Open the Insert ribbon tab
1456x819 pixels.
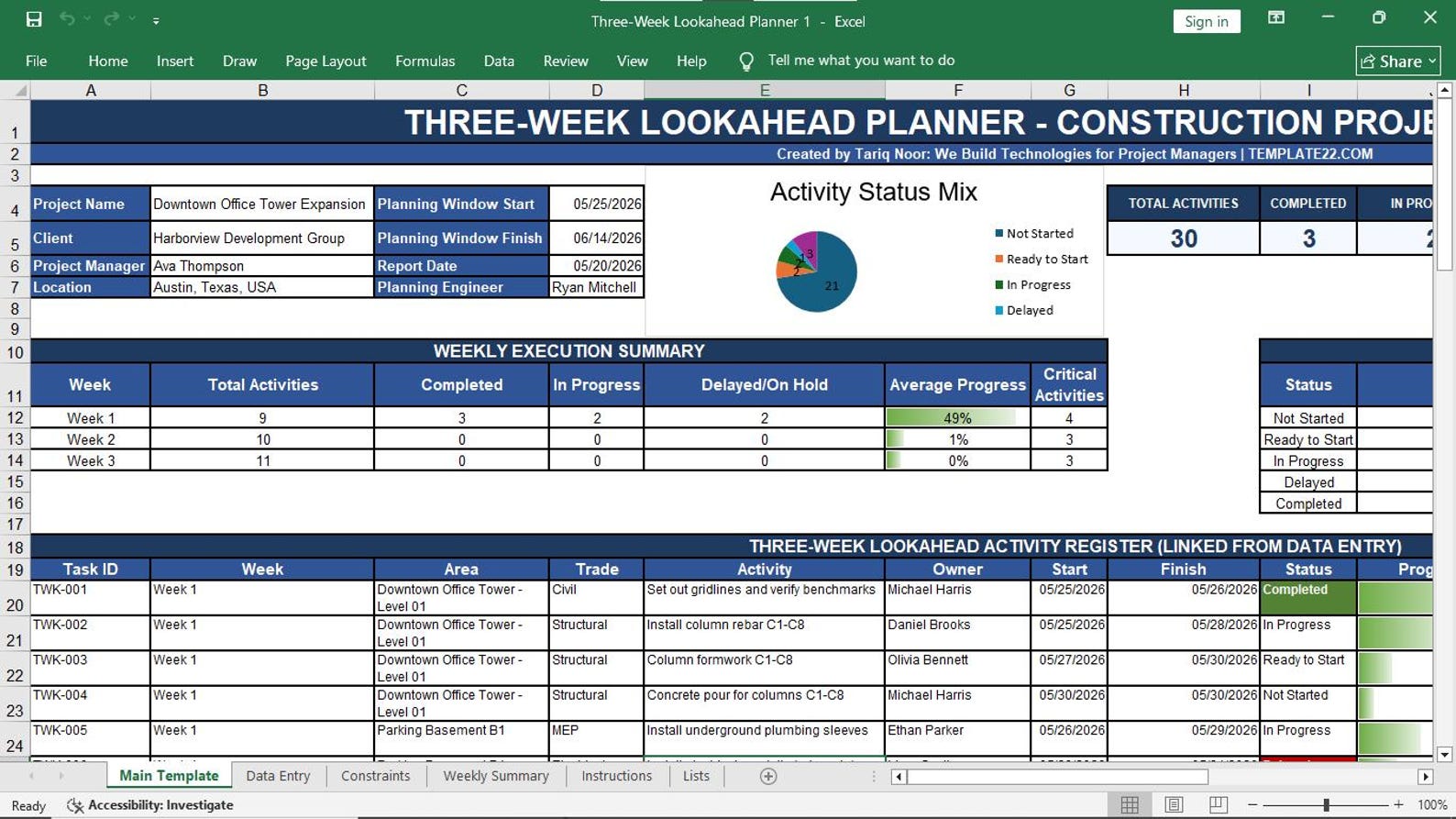tap(175, 61)
